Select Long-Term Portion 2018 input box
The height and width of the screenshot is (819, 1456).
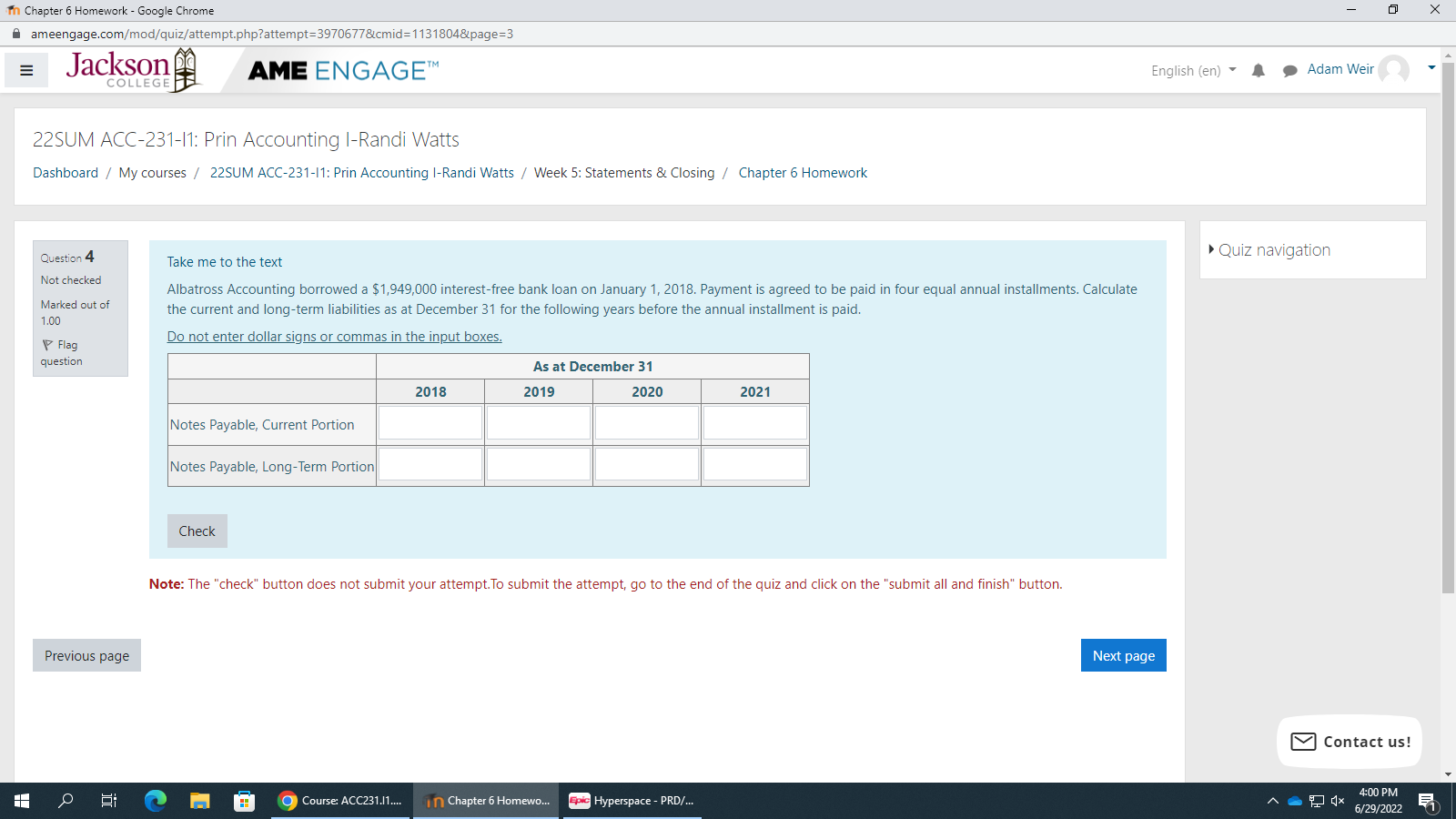[430, 464]
